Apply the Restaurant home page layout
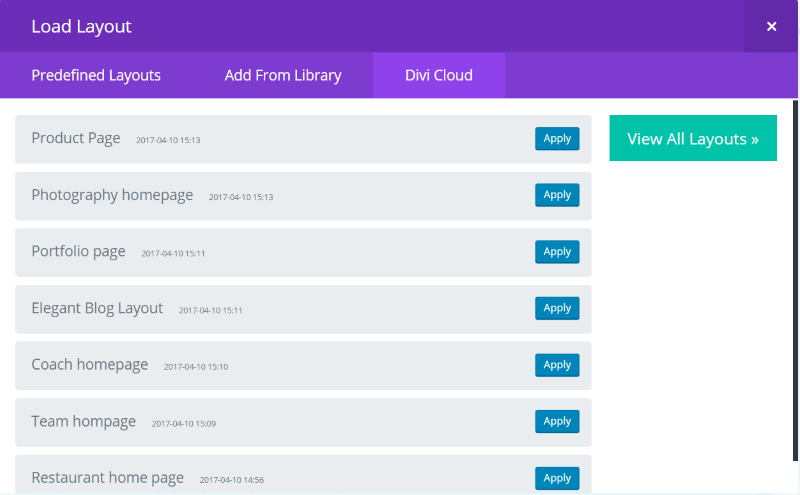The image size is (800, 495). tap(557, 478)
